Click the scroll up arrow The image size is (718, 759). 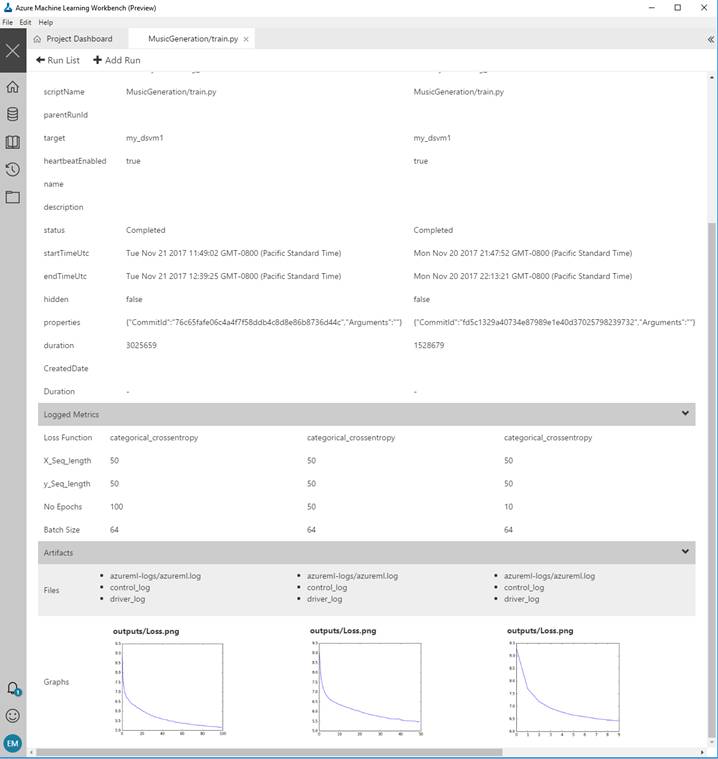coord(712,77)
